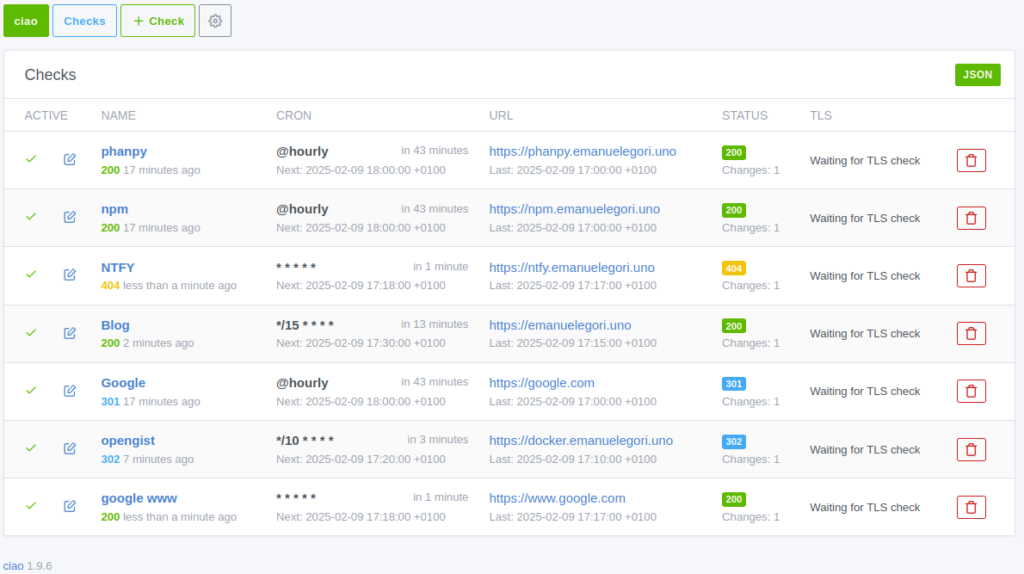The width and height of the screenshot is (1024, 574).
Task: Click the 302 status badge for opengist
Action: point(733,441)
